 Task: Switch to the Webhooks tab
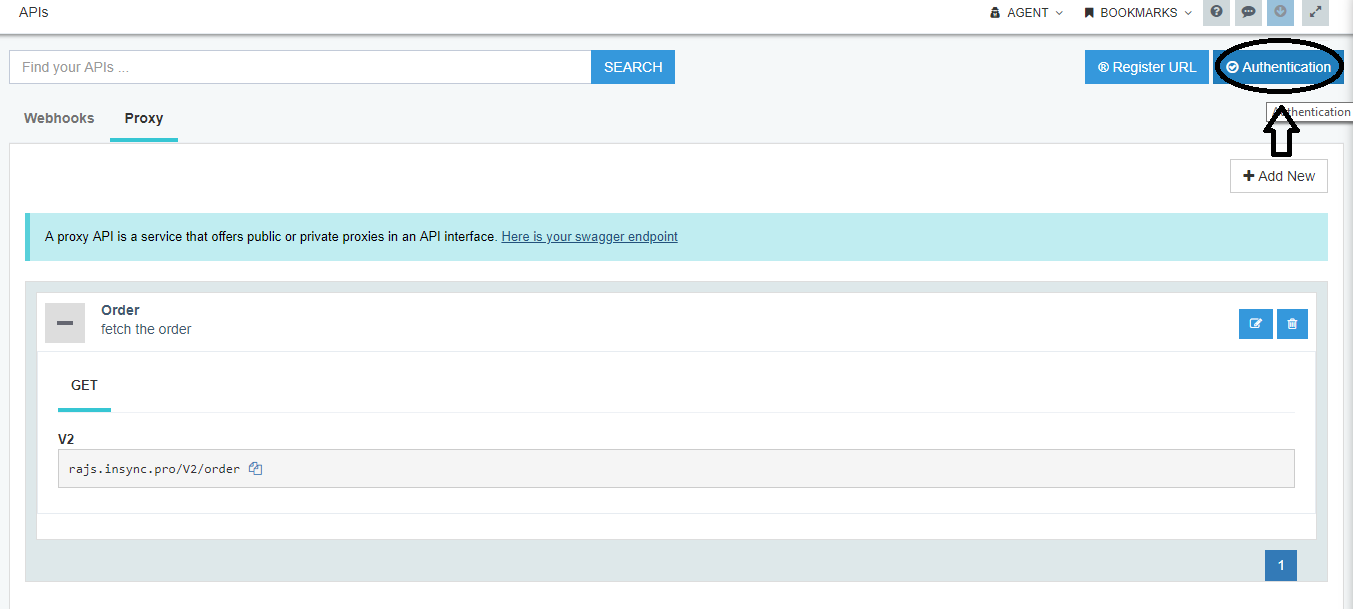pos(59,118)
